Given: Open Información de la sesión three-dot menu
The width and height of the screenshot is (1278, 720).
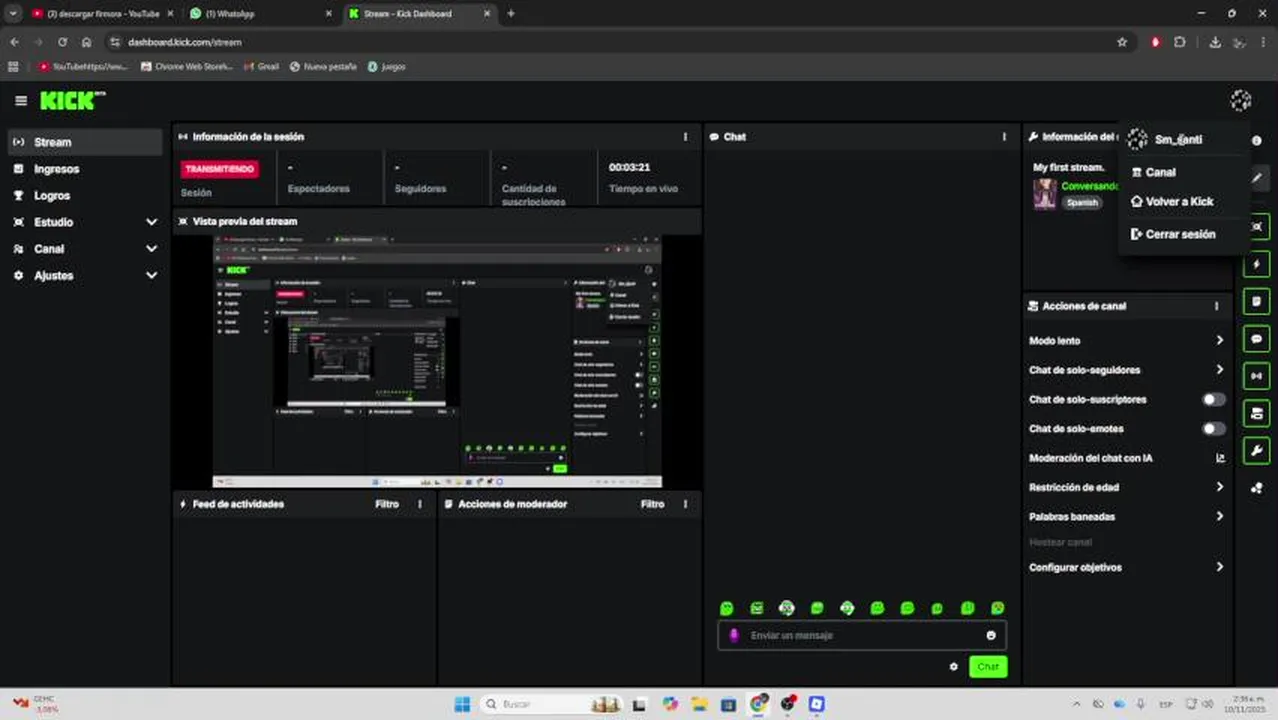Looking at the screenshot, I should tap(685, 137).
